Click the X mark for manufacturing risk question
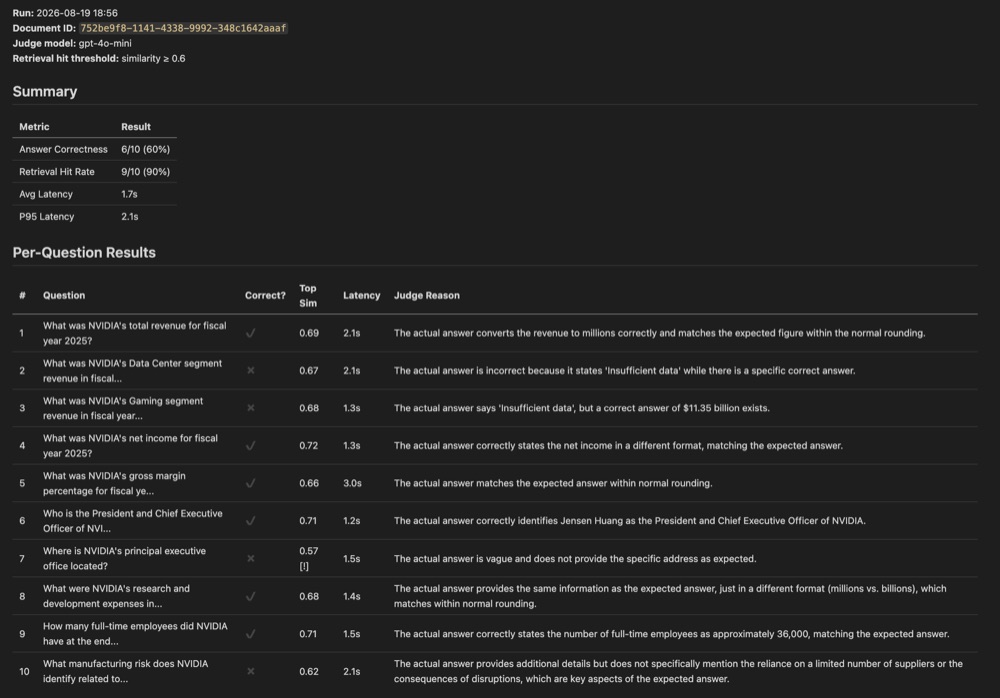The image size is (1000, 698). coord(251,671)
